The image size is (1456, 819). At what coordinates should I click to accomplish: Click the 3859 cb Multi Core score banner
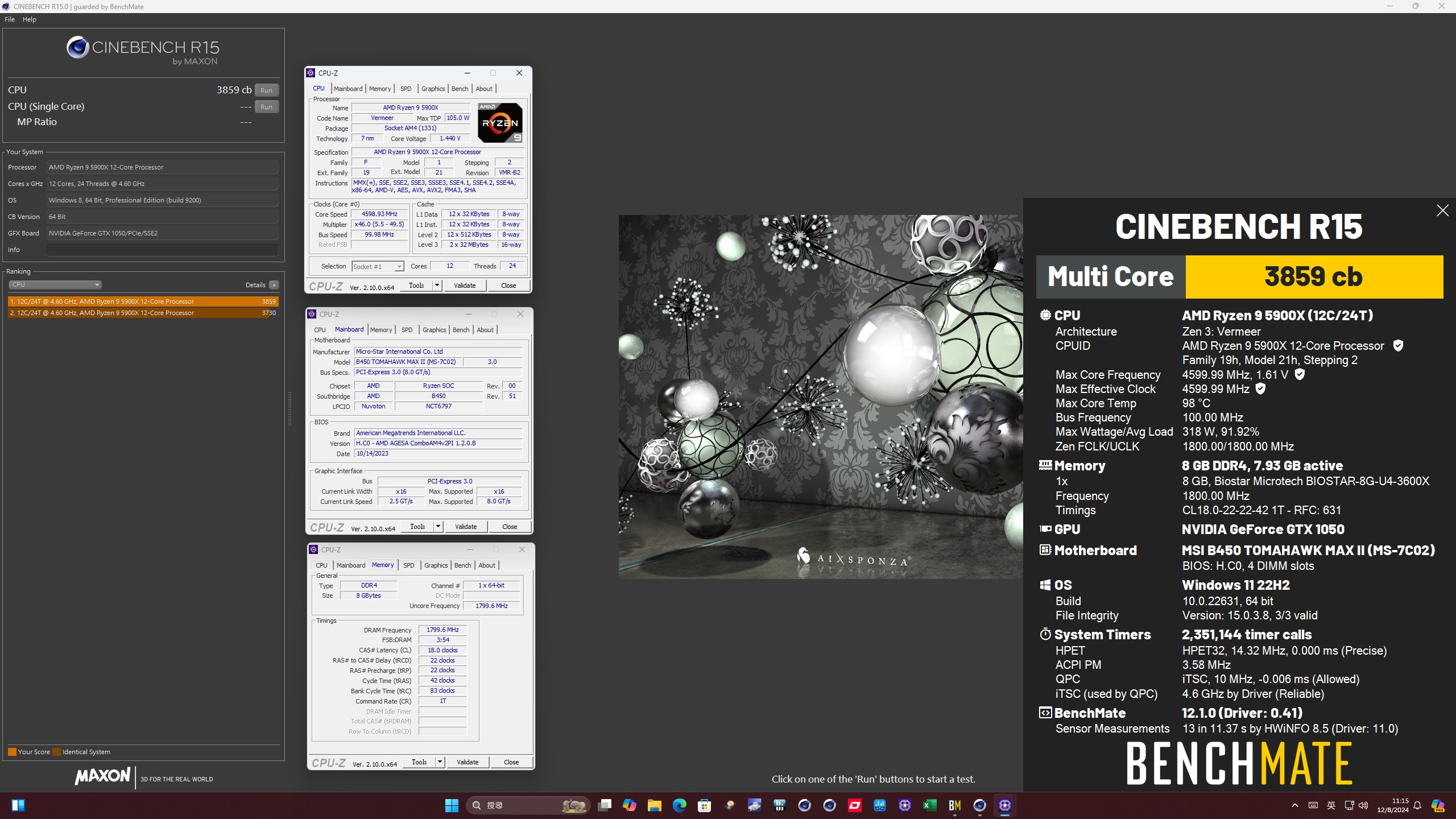tap(1313, 277)
